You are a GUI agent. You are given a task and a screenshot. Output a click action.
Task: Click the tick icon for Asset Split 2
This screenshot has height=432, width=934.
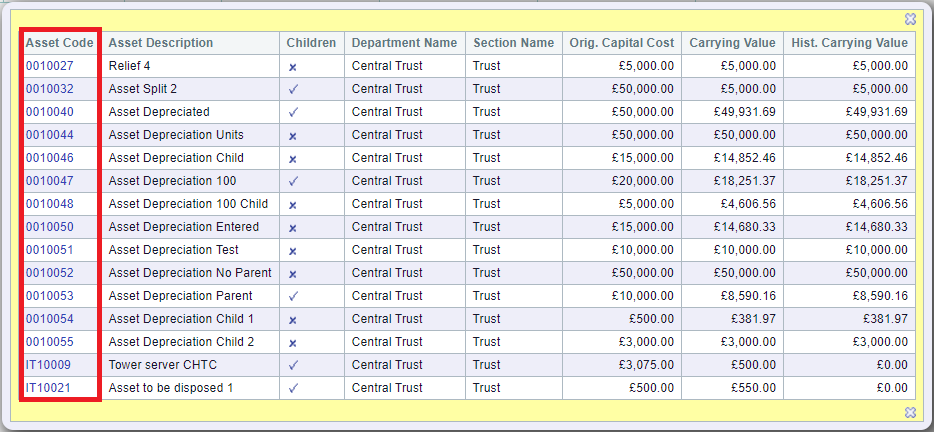click(x=292, y=90)
